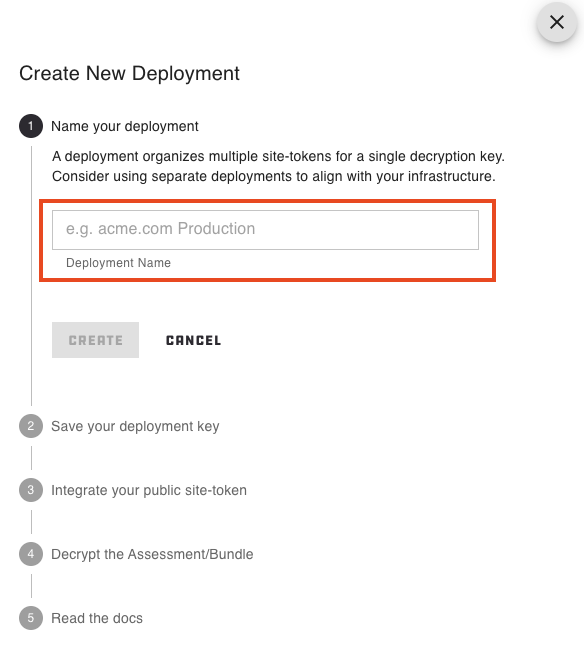Close the Create New Deployment dialog

pyautogui.click(x=557, y=22)
